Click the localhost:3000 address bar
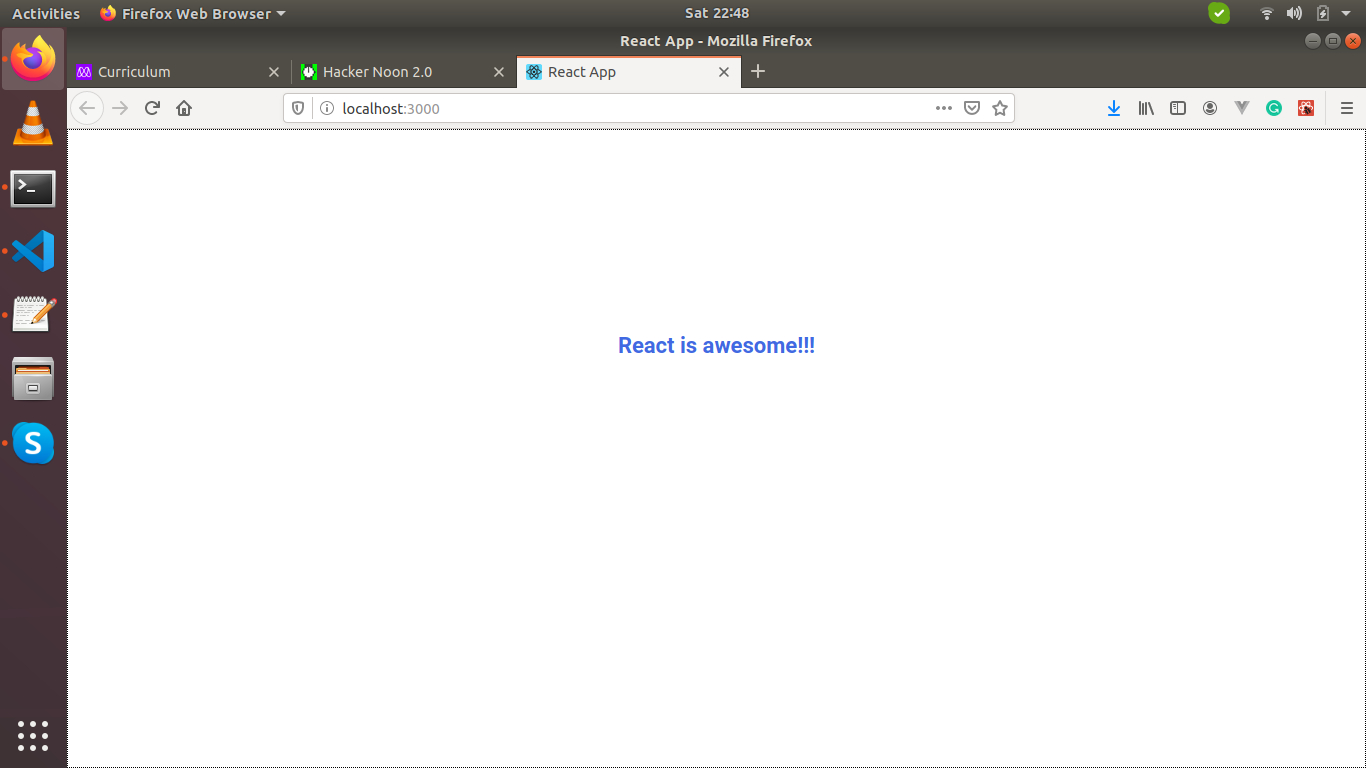This screenshot has width=1366, height=768. (620, 108)
